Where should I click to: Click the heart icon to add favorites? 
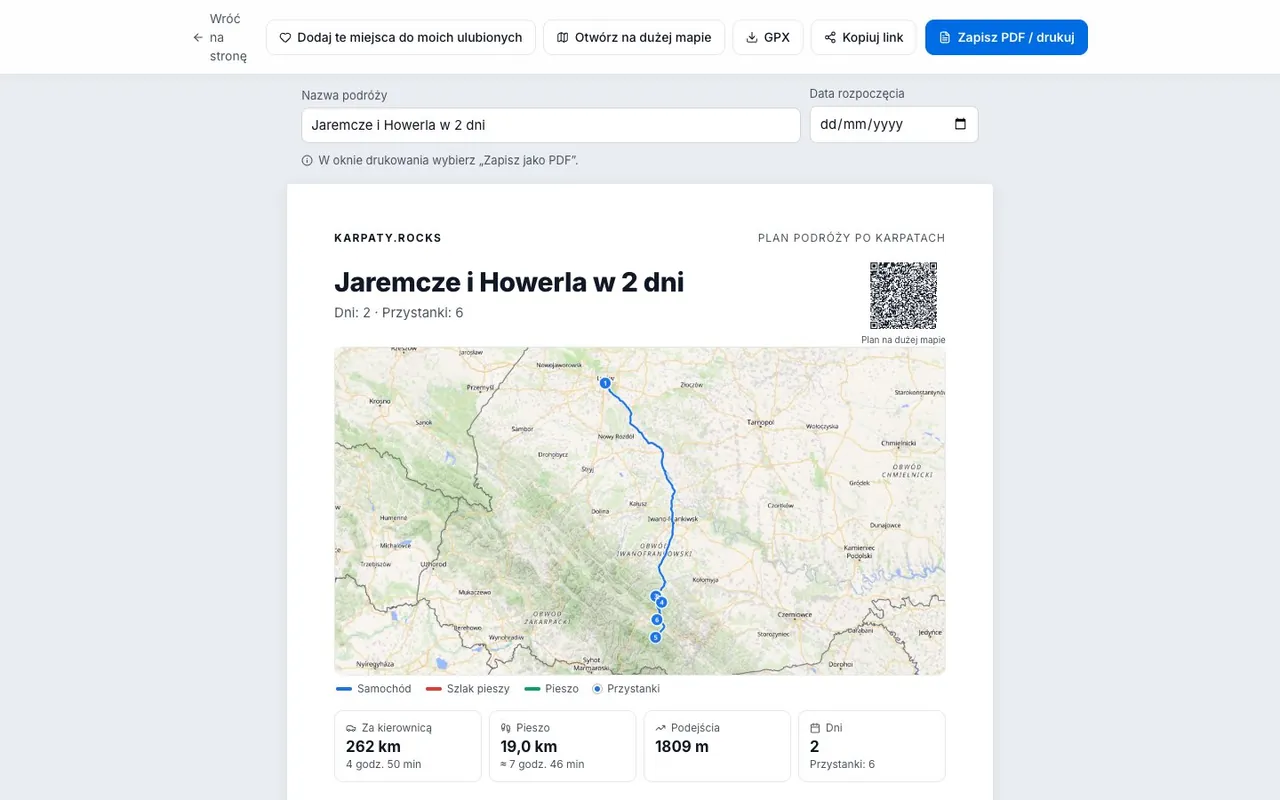pos(285,38)
